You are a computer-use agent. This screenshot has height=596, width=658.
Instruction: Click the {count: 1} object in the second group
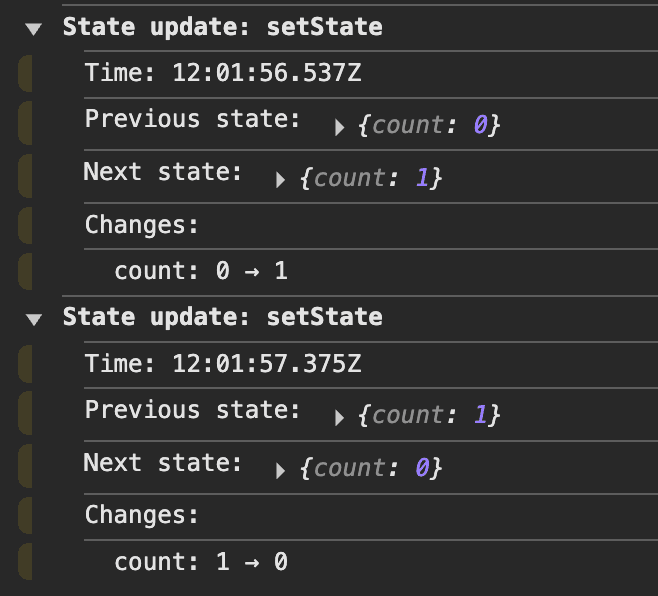[428, 417]
